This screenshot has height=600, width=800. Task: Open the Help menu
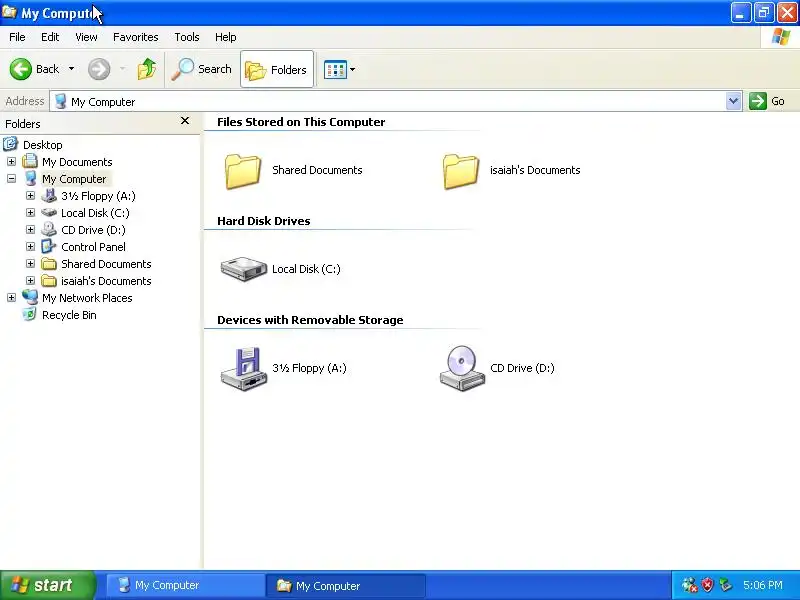point(226,37)
